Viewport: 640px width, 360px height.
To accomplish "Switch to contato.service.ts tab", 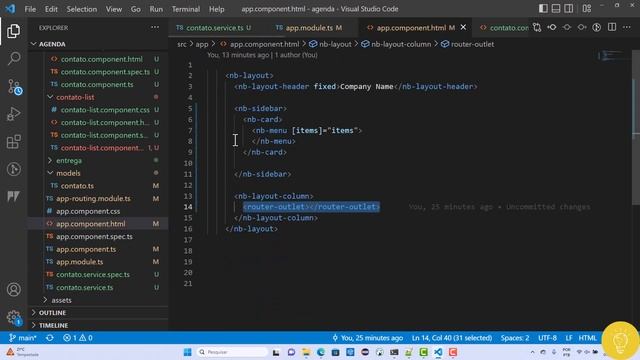I will point(214,28).
